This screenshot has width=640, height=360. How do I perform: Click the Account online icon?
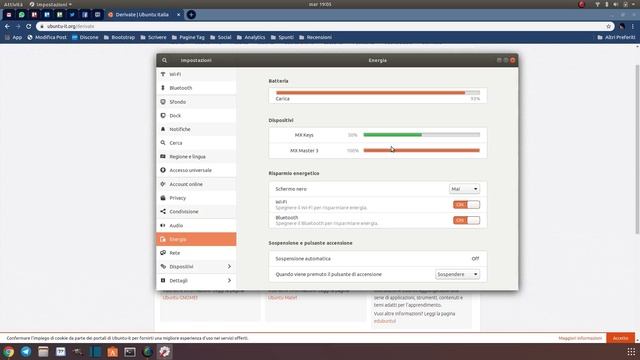point(163,184)
